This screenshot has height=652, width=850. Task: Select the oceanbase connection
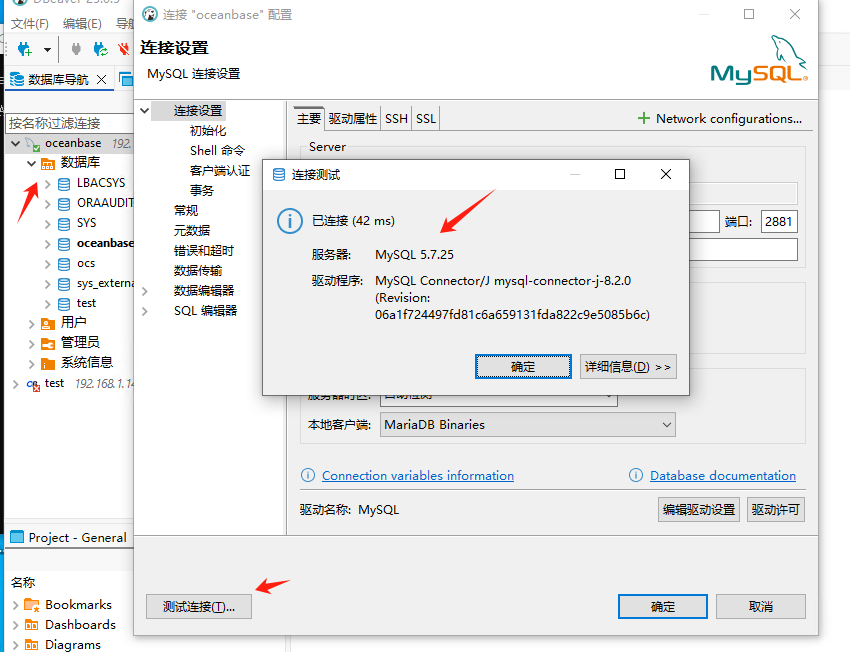pyautogui.click(x=73, y=143)
